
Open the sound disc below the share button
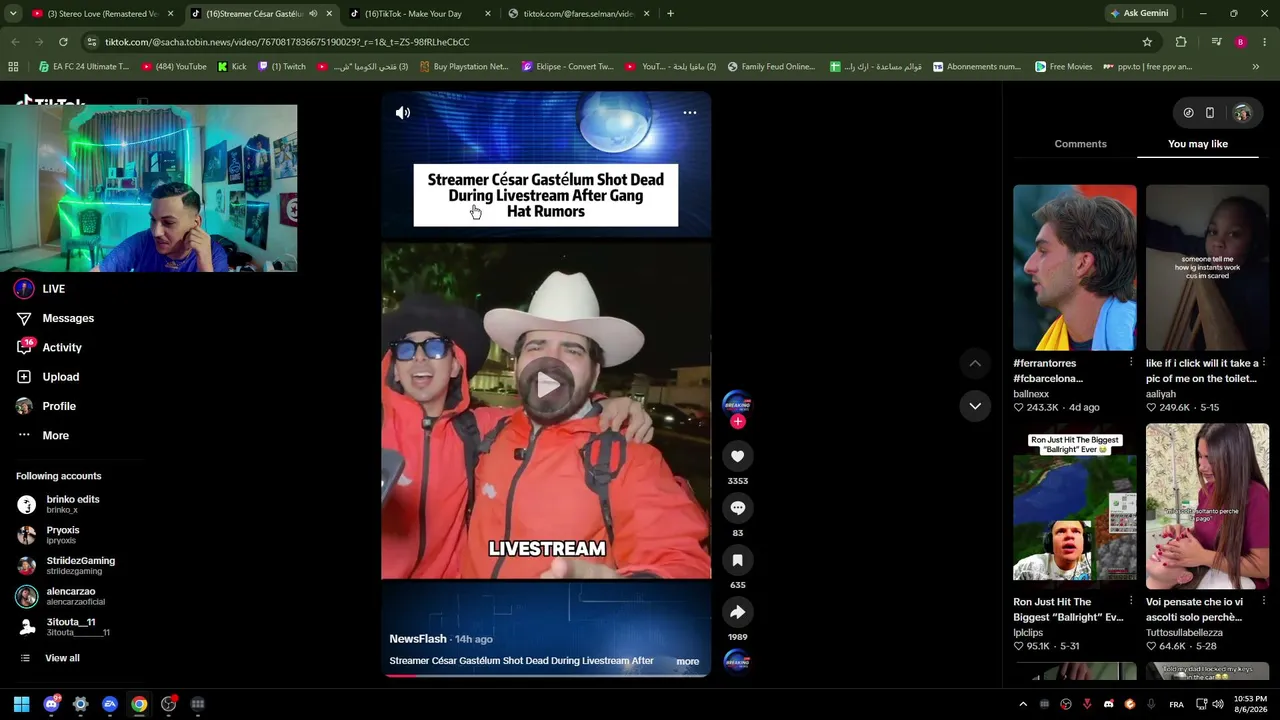[x=737, y=661]
